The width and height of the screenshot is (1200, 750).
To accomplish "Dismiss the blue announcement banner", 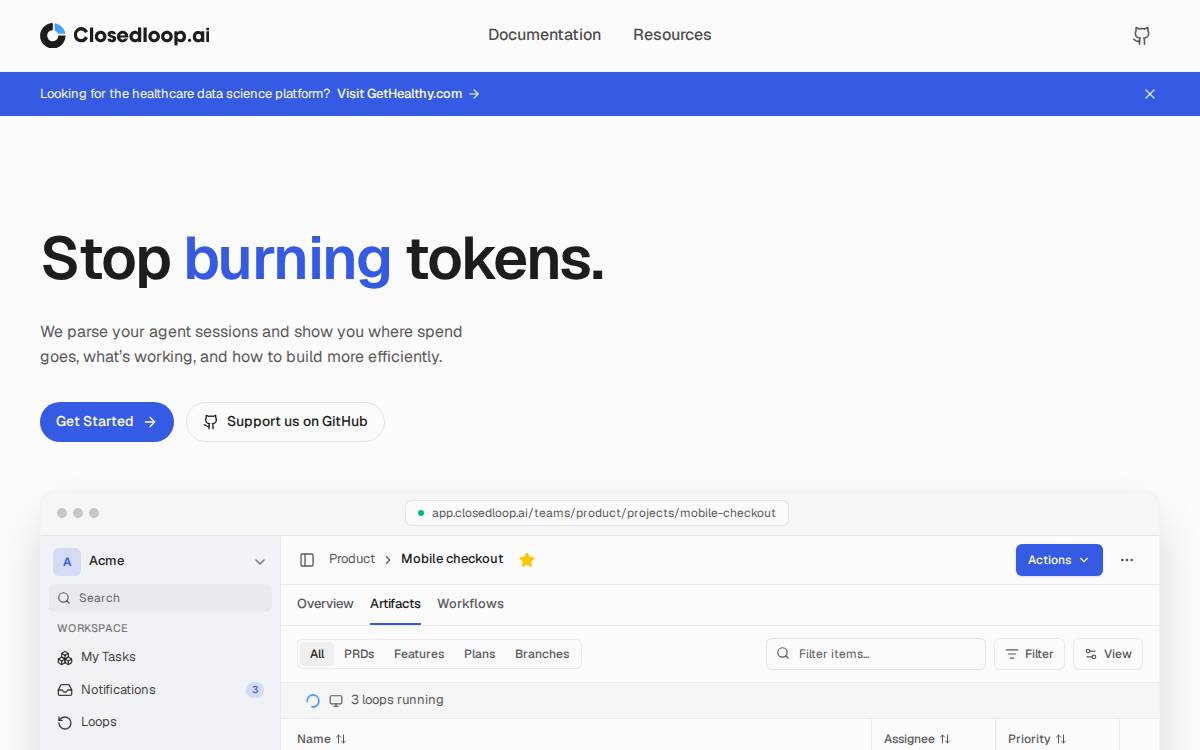I will (1150, 94).
